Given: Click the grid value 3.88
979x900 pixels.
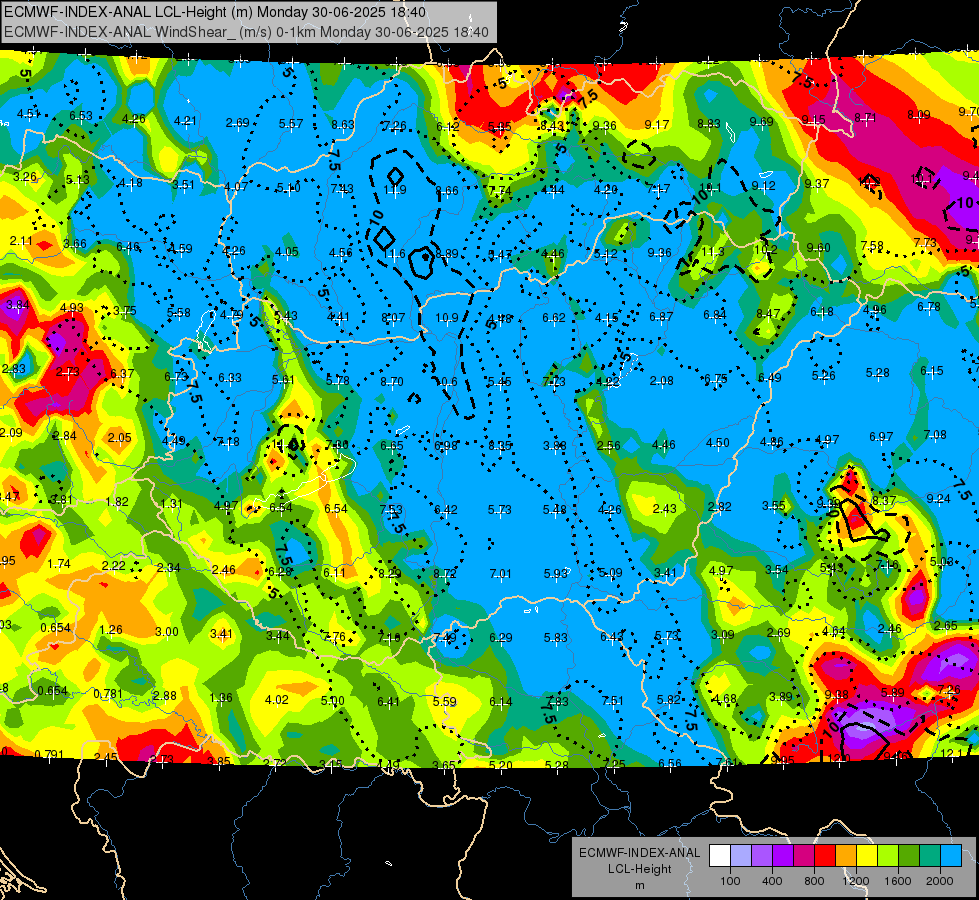Looking at the screenshot, I should [554, 446].
